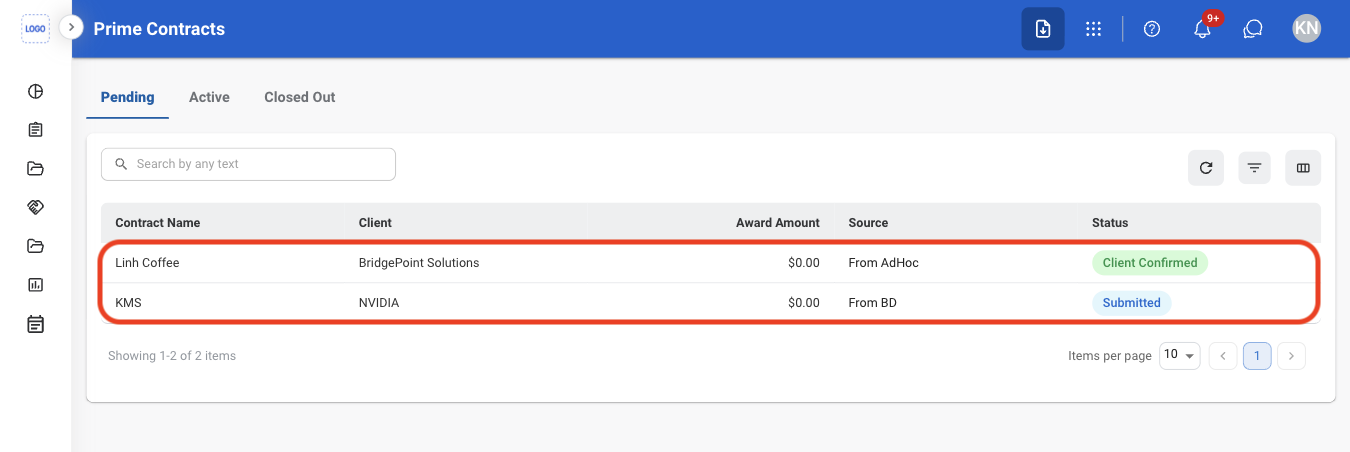Open the chat messages icon
The image size is (1350, 452).
(x=1253, y=29)
